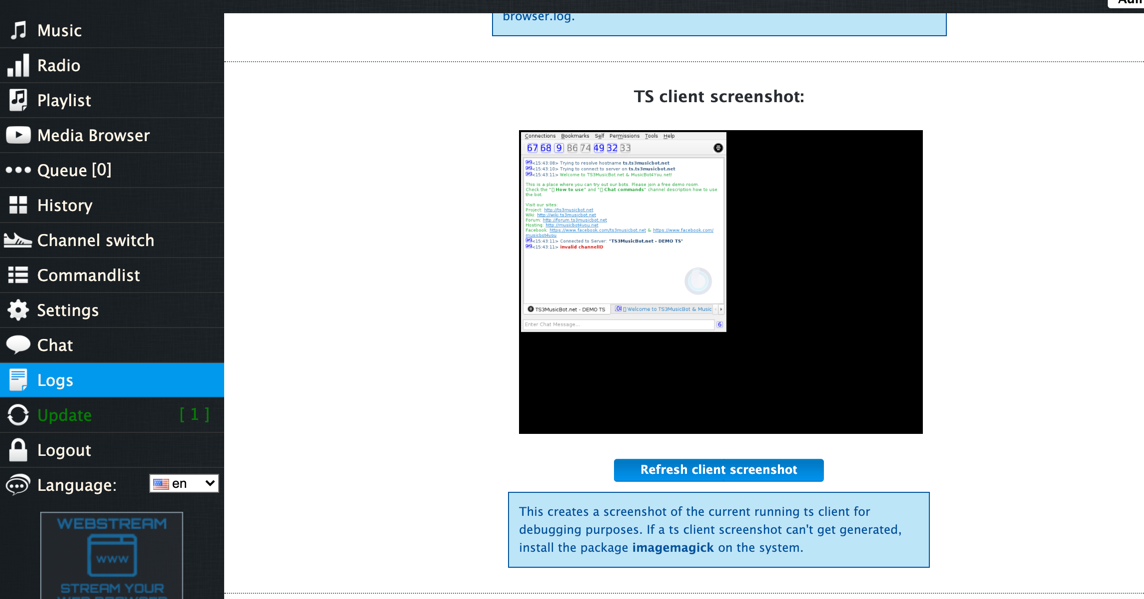Open the Playlist icon
Image resolution: width=1144 pixels, height=599 pixels.
point(16,100)
